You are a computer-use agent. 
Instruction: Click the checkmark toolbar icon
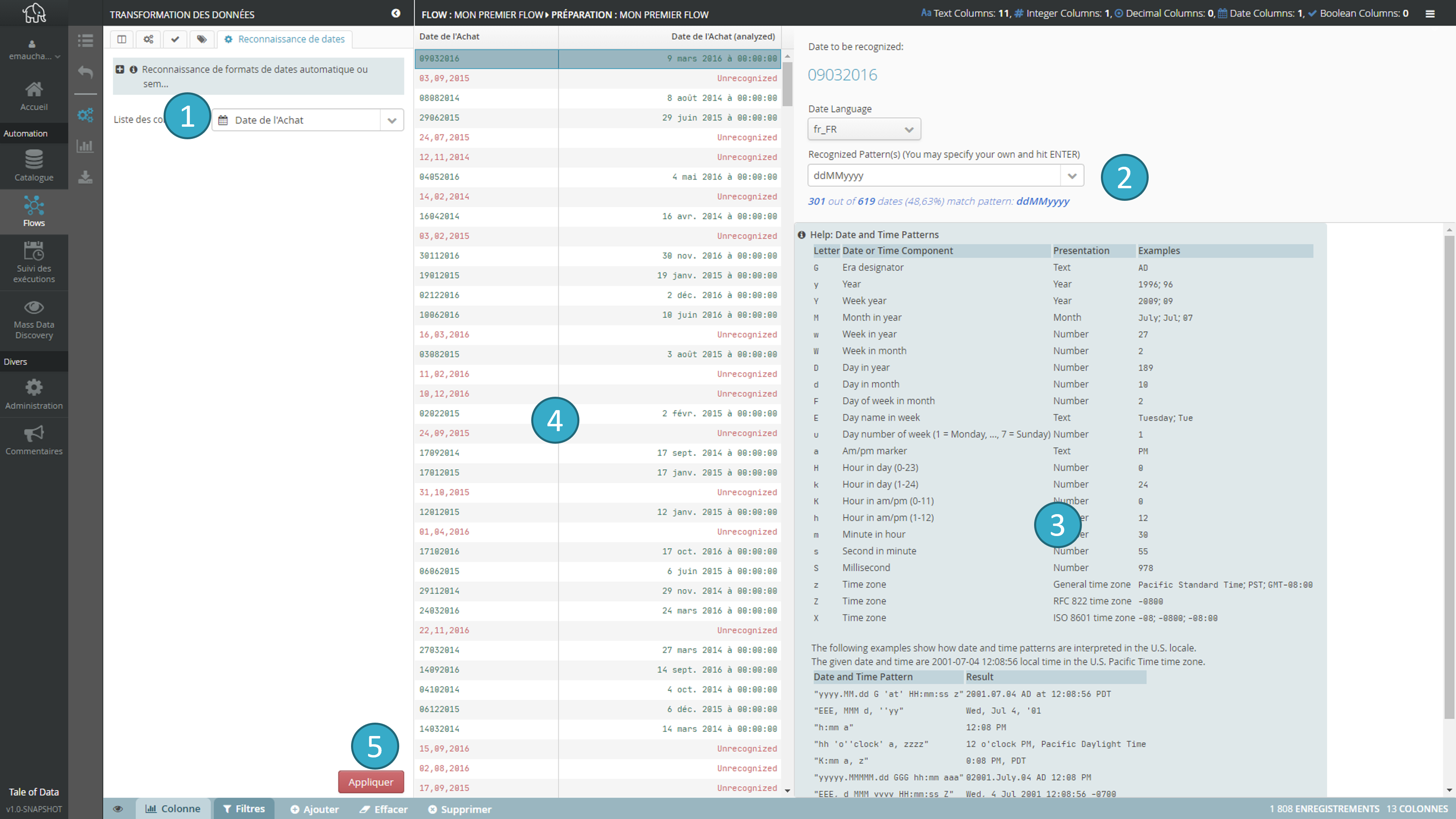[x=175, y=39]
